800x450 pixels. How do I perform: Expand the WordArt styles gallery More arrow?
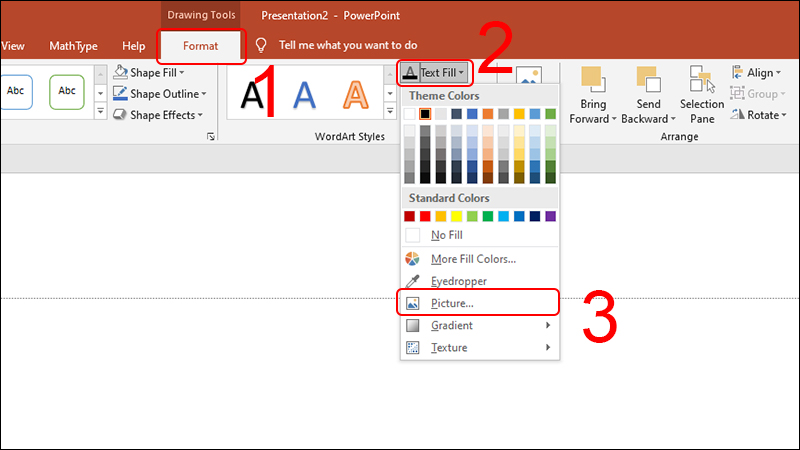point(390,111)
